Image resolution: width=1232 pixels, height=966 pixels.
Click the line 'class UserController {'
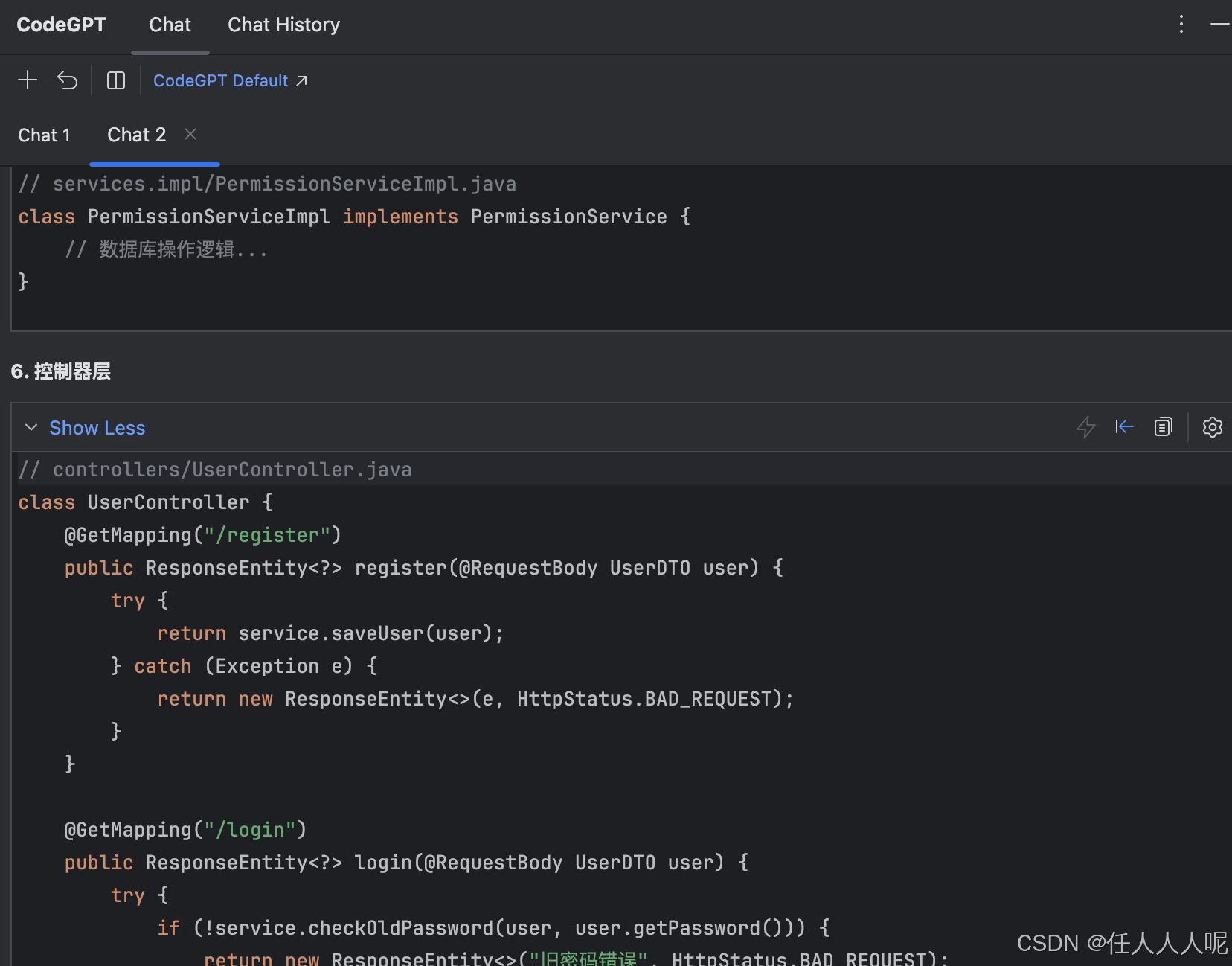pyautogui.click(x=146, y=502)
